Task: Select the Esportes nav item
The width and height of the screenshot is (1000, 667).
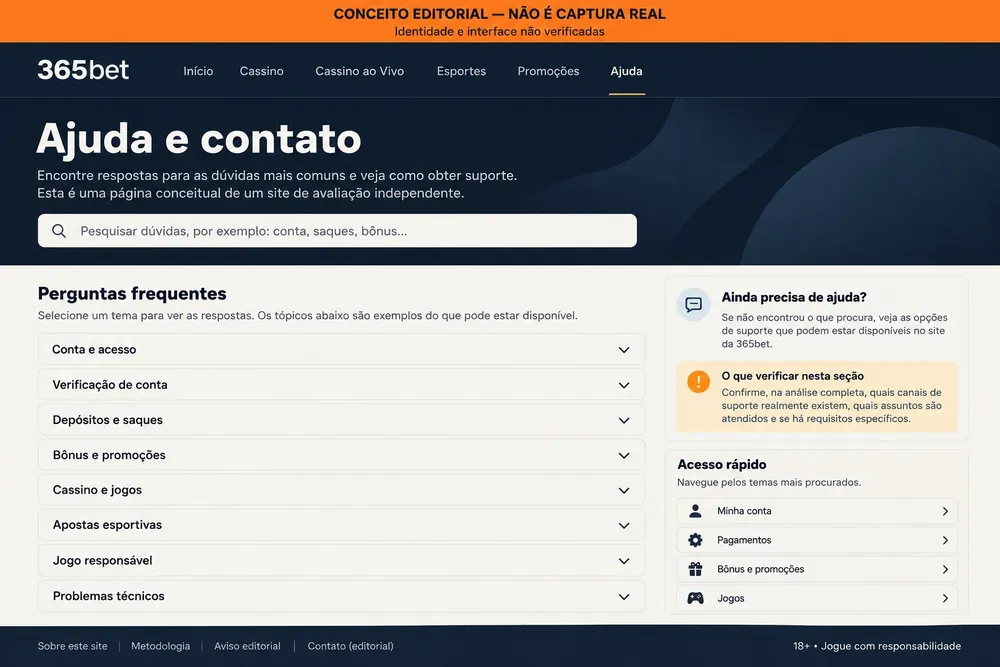Action: (x=461, y=71)
